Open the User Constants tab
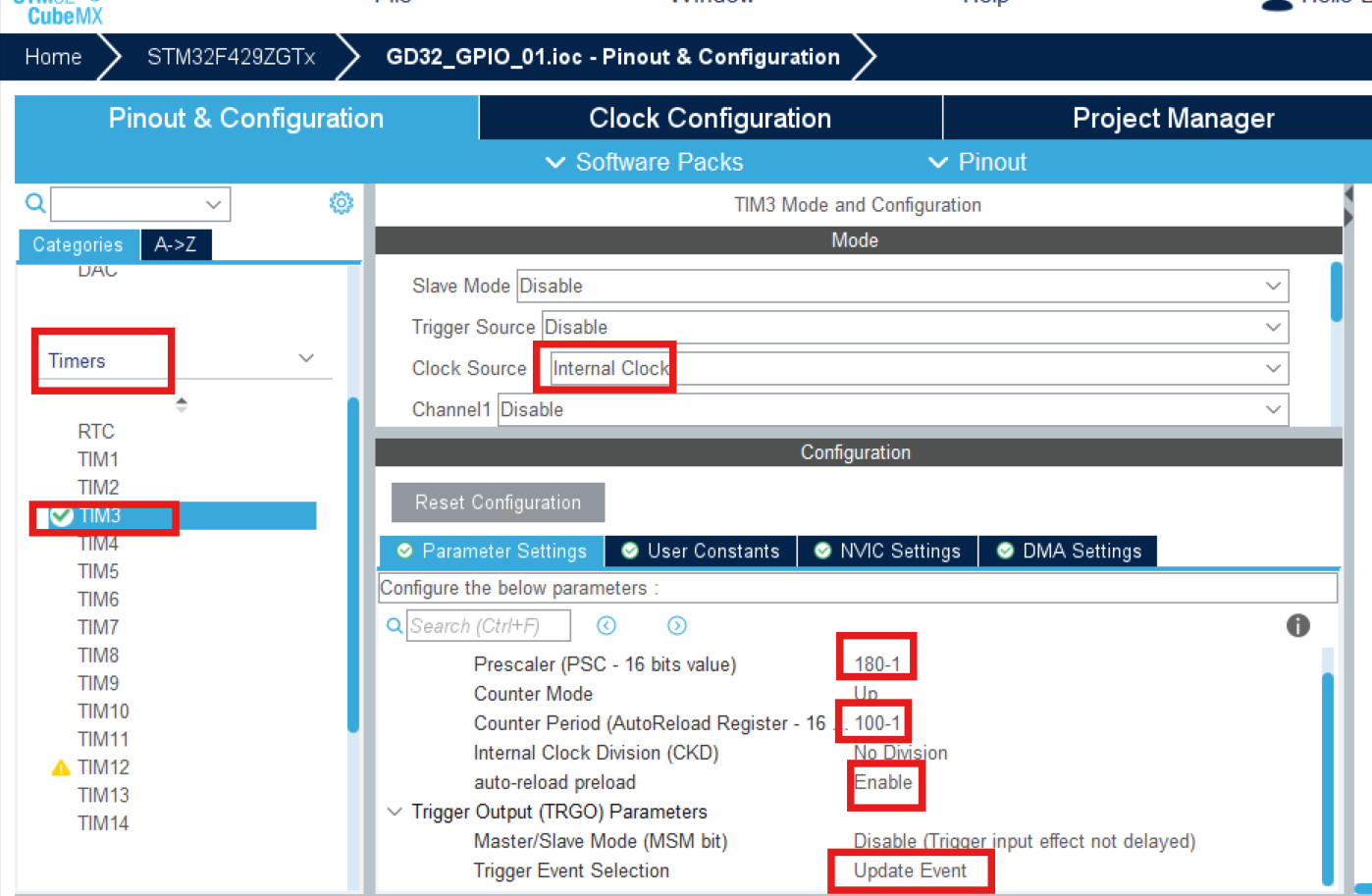This screenshot has width=1372, height=896. coord(701,551)
